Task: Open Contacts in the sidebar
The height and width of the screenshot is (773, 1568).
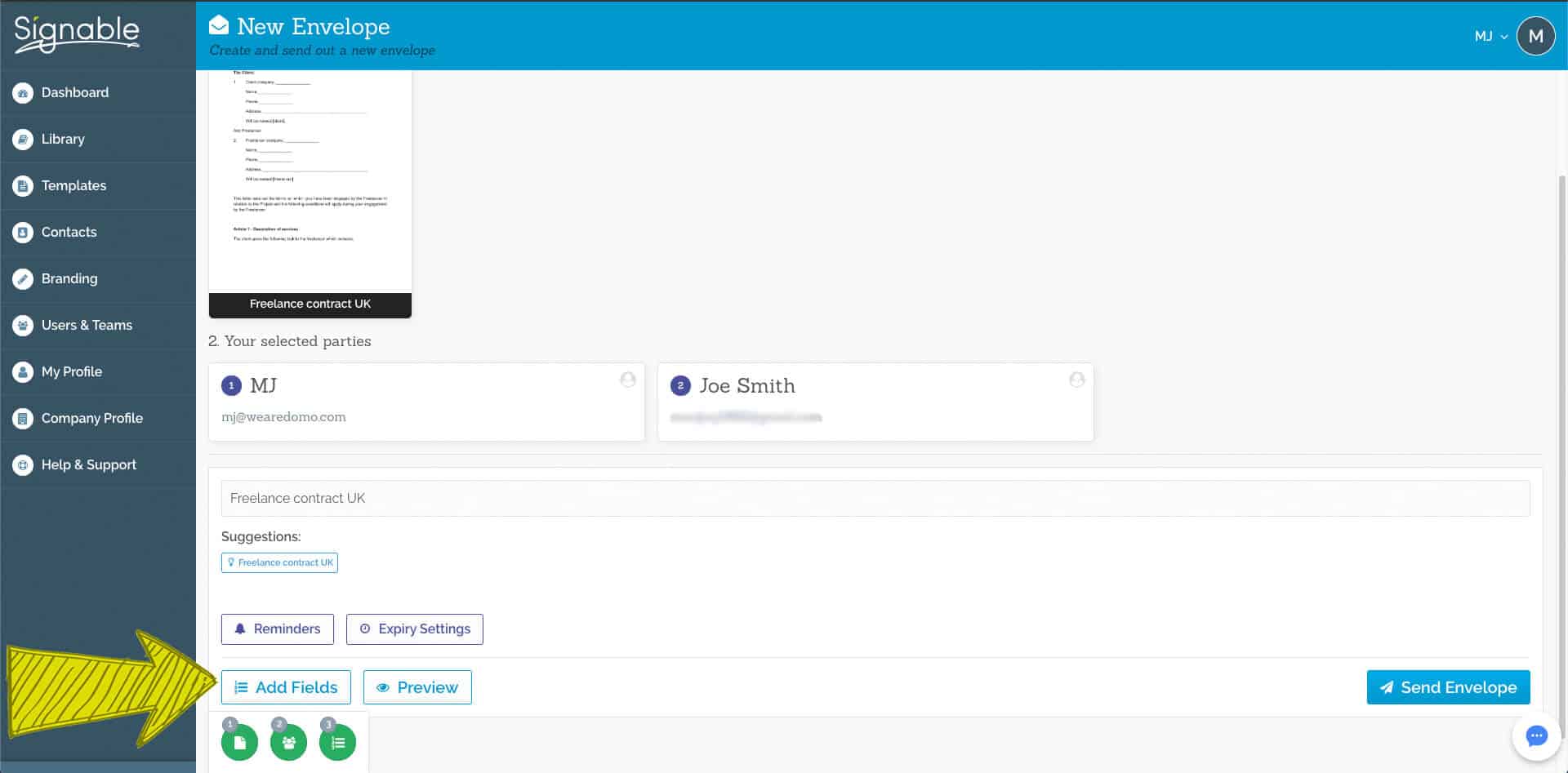Action: point(69,232)
